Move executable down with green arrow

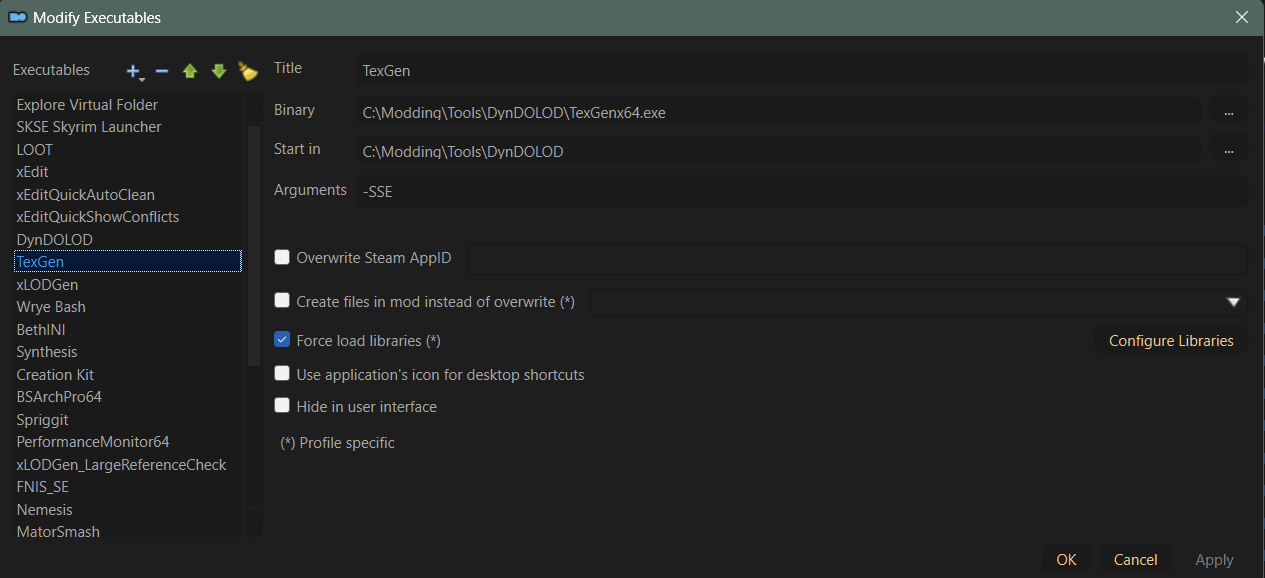(x=218, y=71)
